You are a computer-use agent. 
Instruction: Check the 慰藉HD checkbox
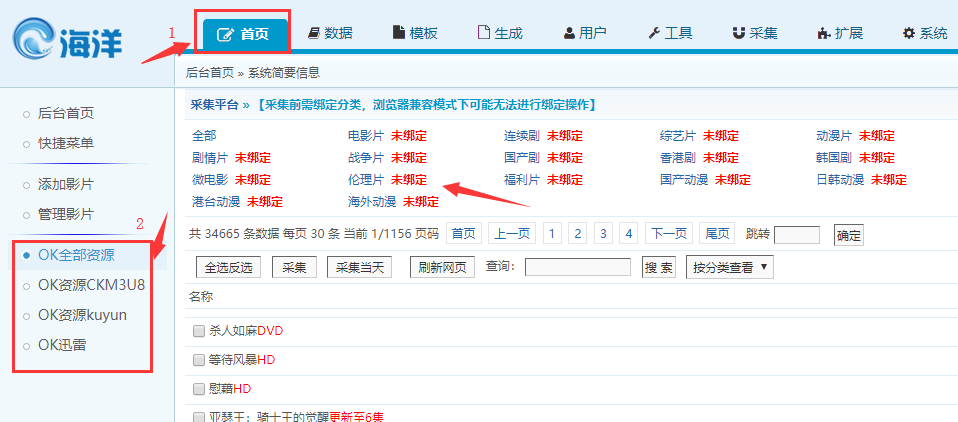(x=198, y=389)
